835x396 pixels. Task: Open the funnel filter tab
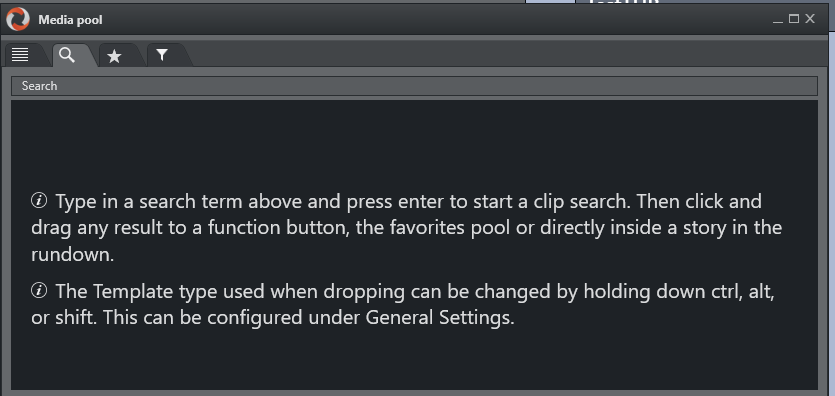pos(162,55)
